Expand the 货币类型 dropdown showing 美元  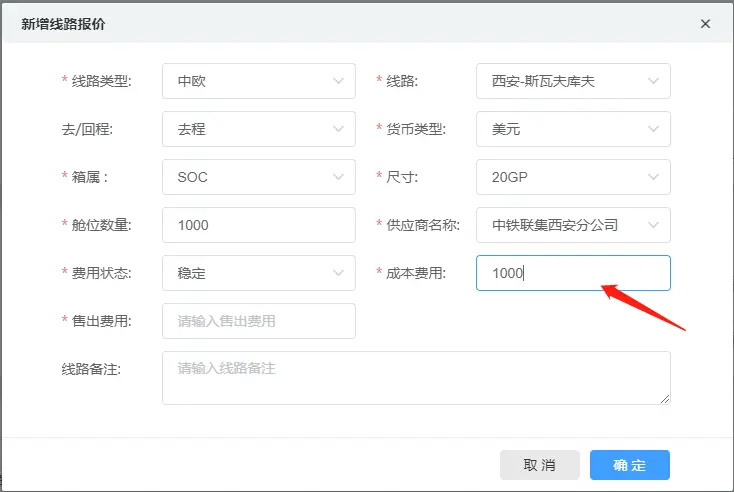(573, 129)
